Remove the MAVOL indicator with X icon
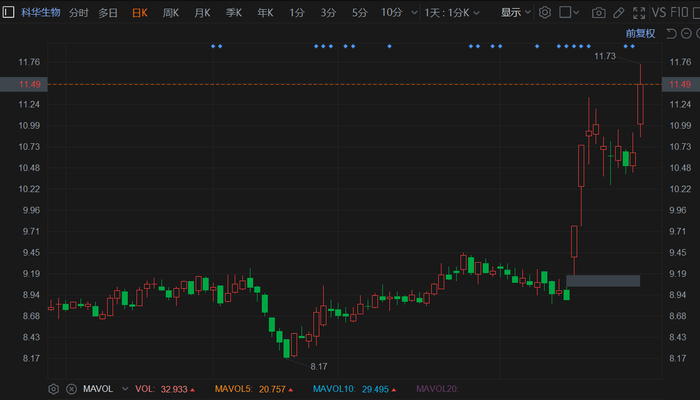The image size is (700, 400). [71, 389]
